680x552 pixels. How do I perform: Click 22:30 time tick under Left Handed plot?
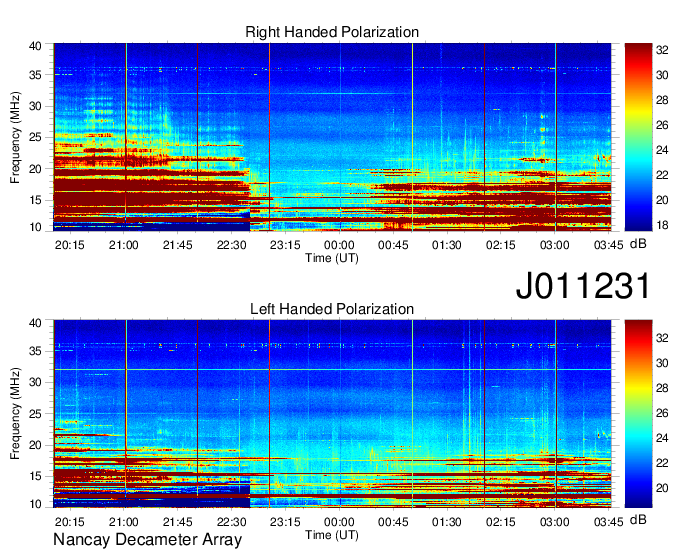click(232, 522)
